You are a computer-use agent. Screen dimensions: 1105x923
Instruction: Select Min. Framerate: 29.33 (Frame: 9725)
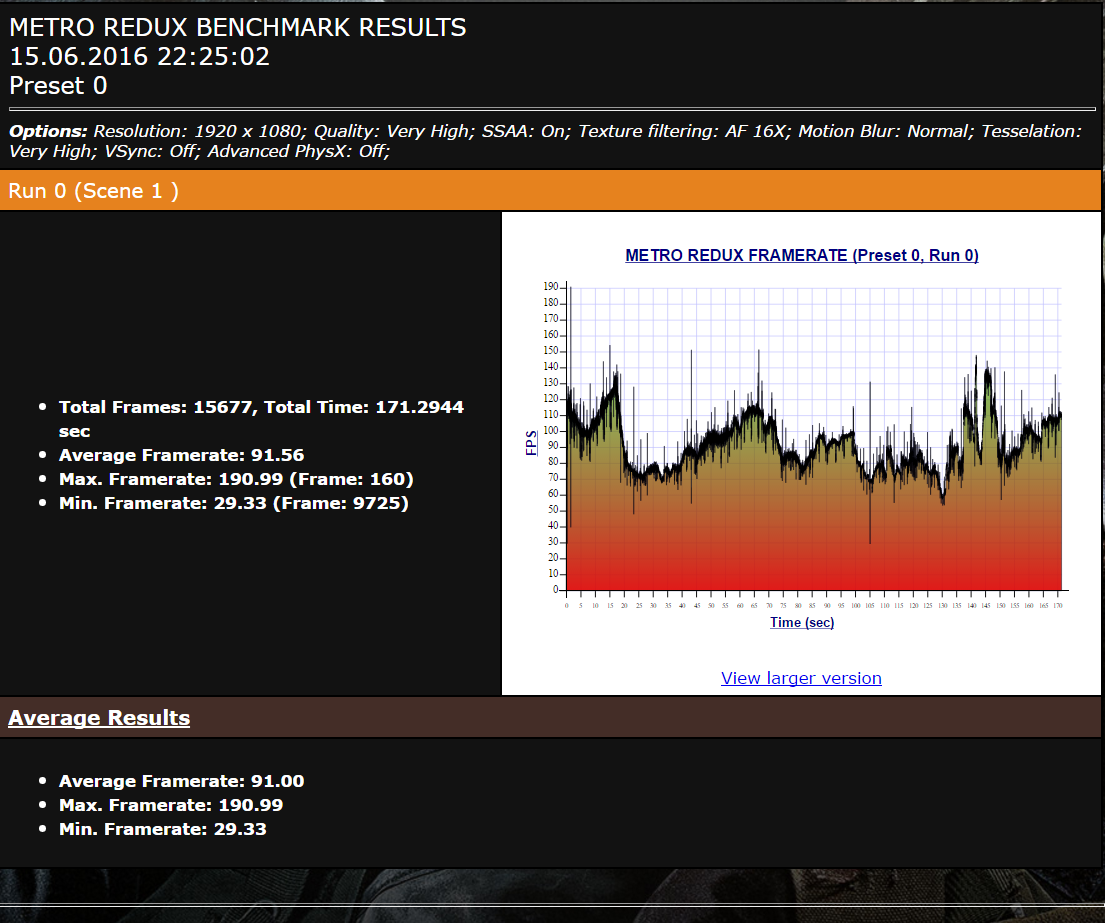click(233, 503)
